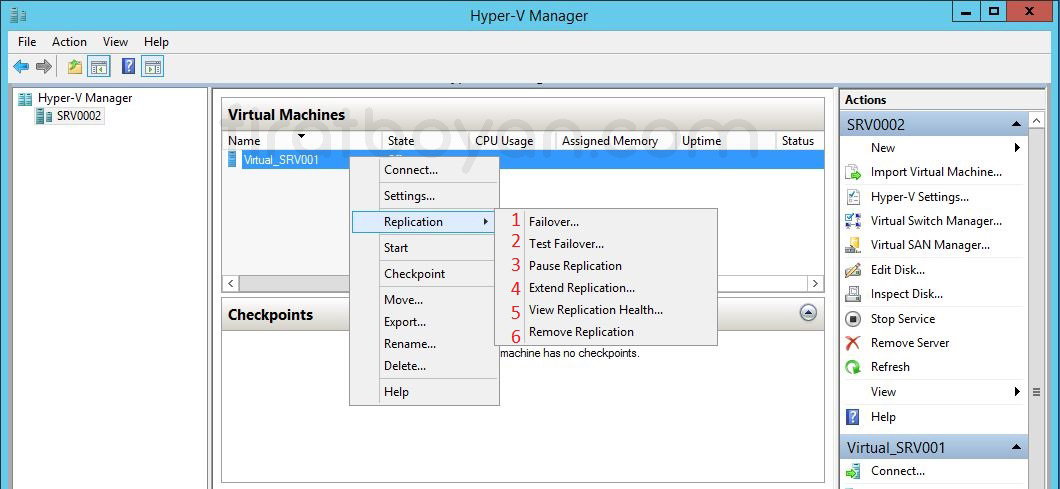Open the Action menu
The image size is (1060, 489).
pyautogui.click(x=70, y=42)
